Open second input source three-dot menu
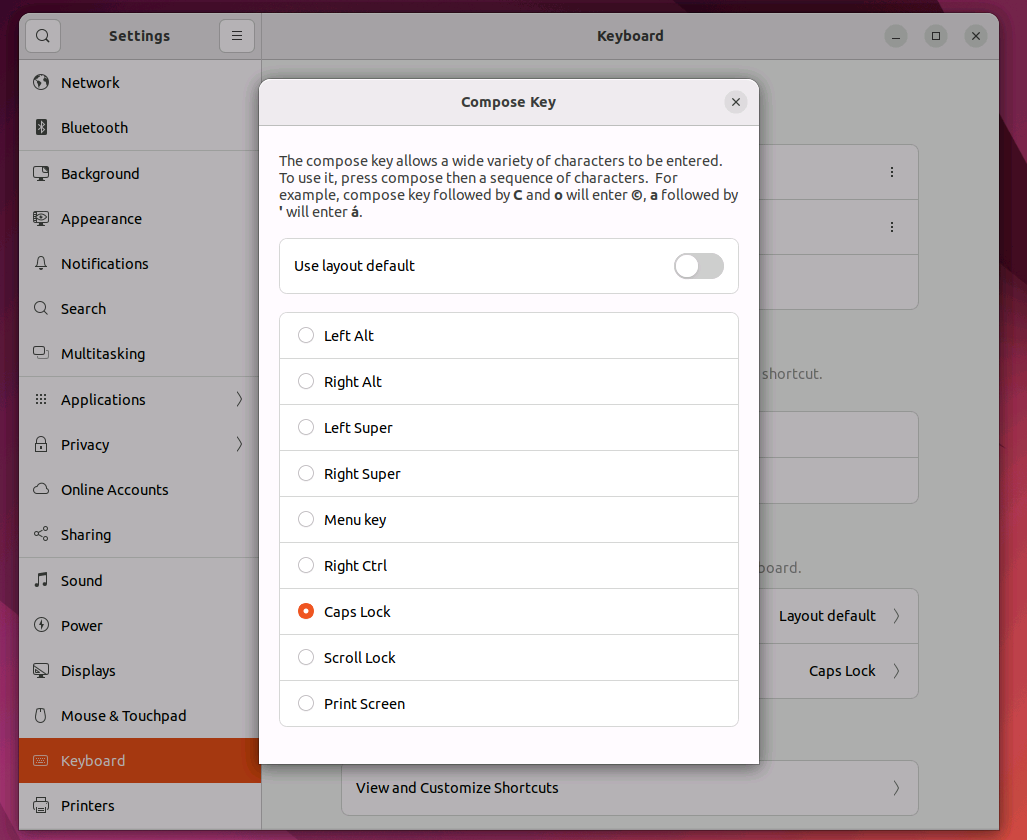Screen dimensions: 1027x840 pos(892,227)
